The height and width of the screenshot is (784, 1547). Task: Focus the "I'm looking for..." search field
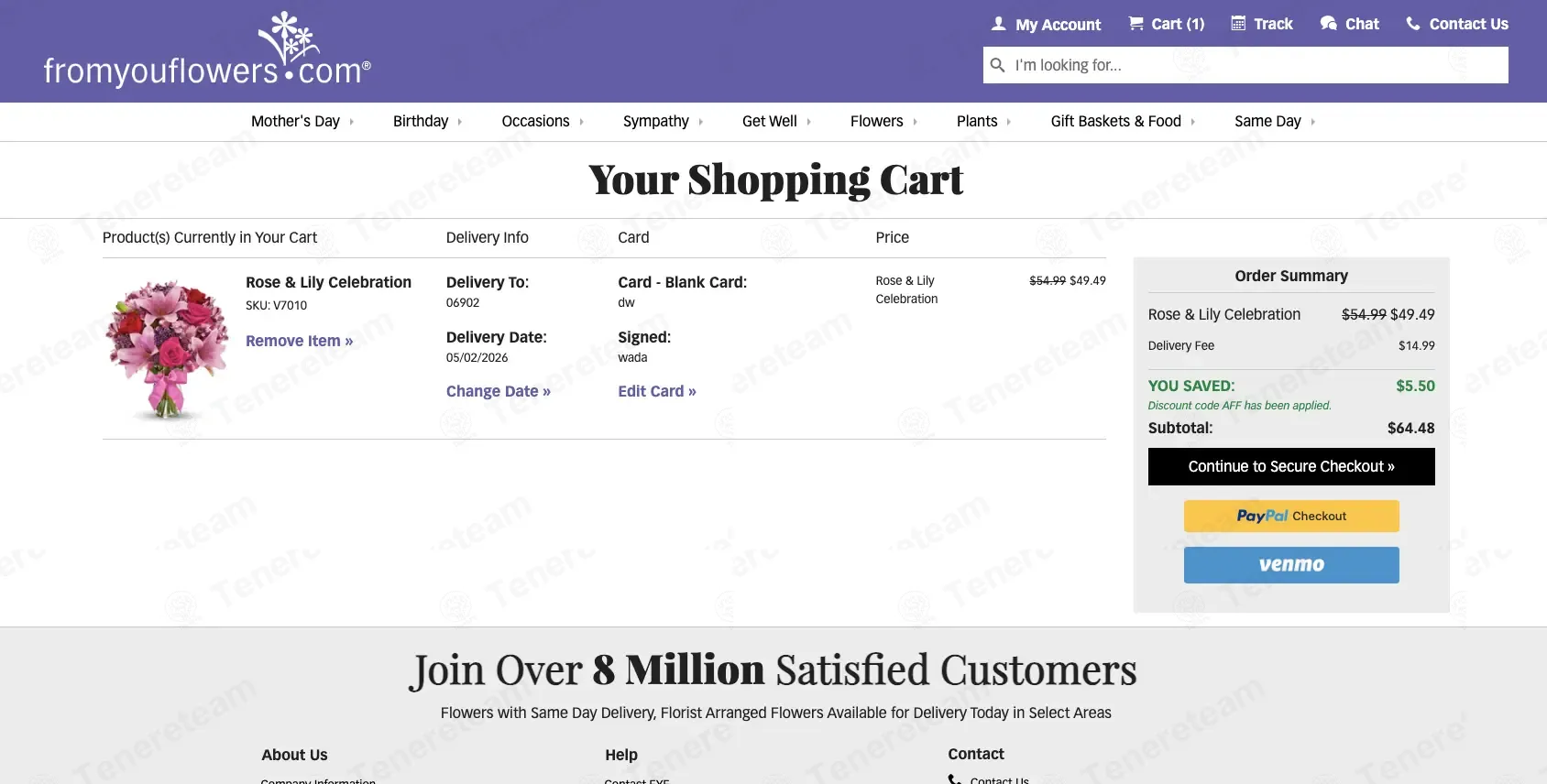pos(1245,65)
